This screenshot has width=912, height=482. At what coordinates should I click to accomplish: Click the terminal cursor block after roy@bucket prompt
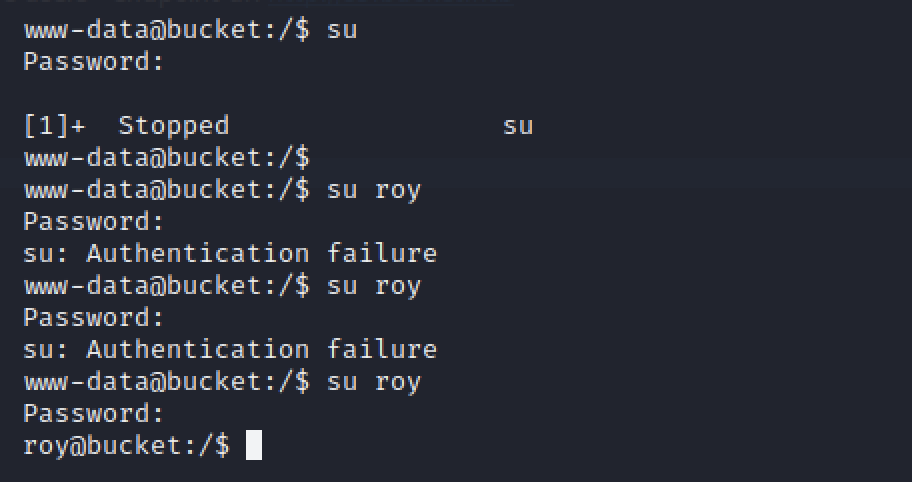click(253, 445)
